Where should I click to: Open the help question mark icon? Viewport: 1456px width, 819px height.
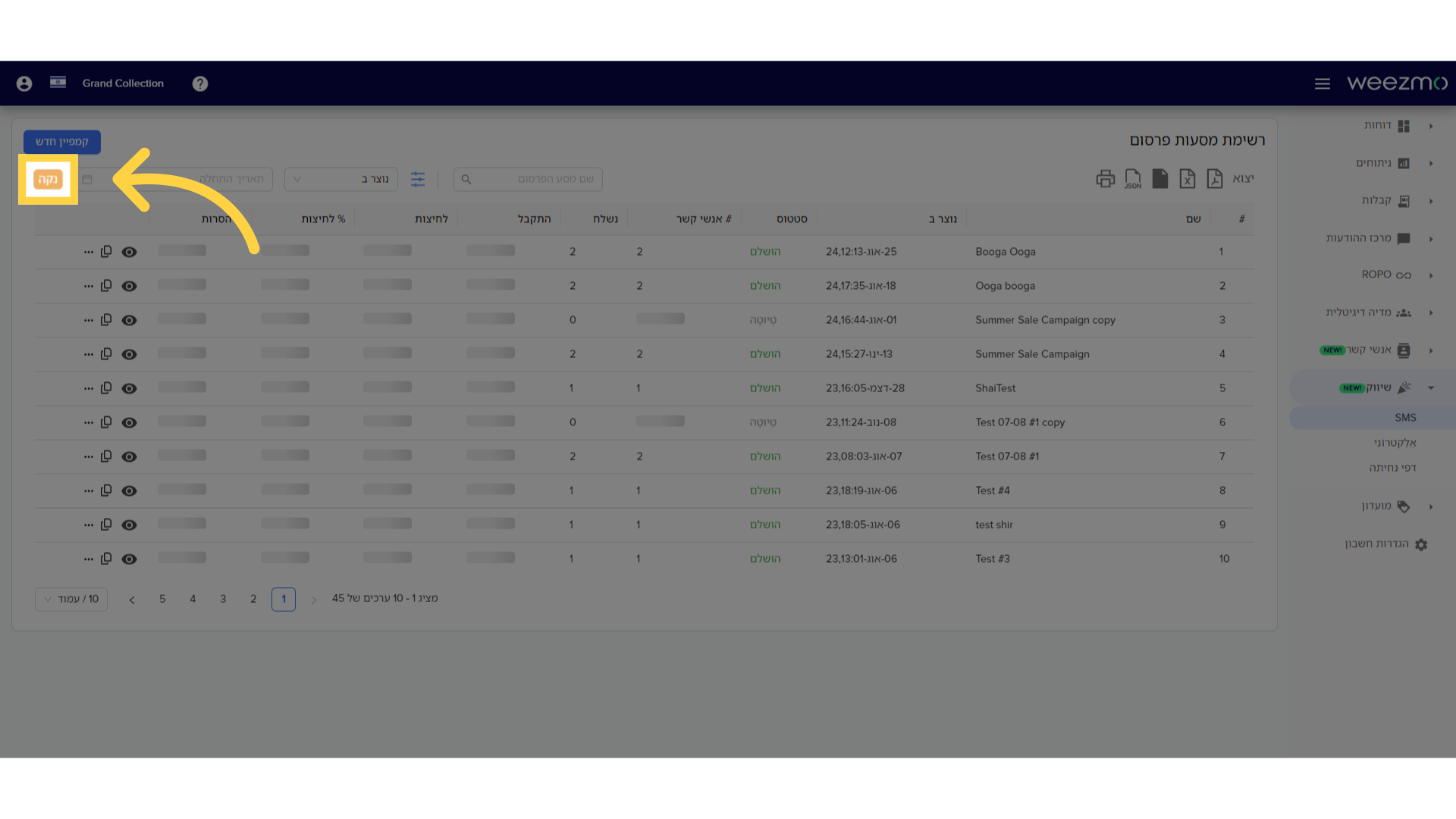(x=200, y=83)
